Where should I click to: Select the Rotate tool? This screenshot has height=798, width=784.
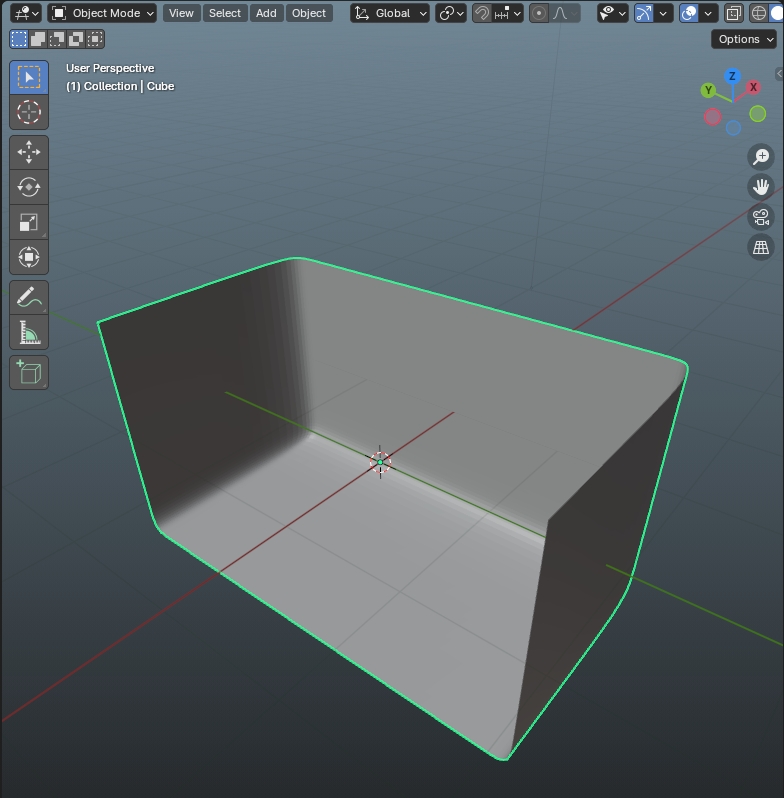pyautogui.click(x=29, y=187)
